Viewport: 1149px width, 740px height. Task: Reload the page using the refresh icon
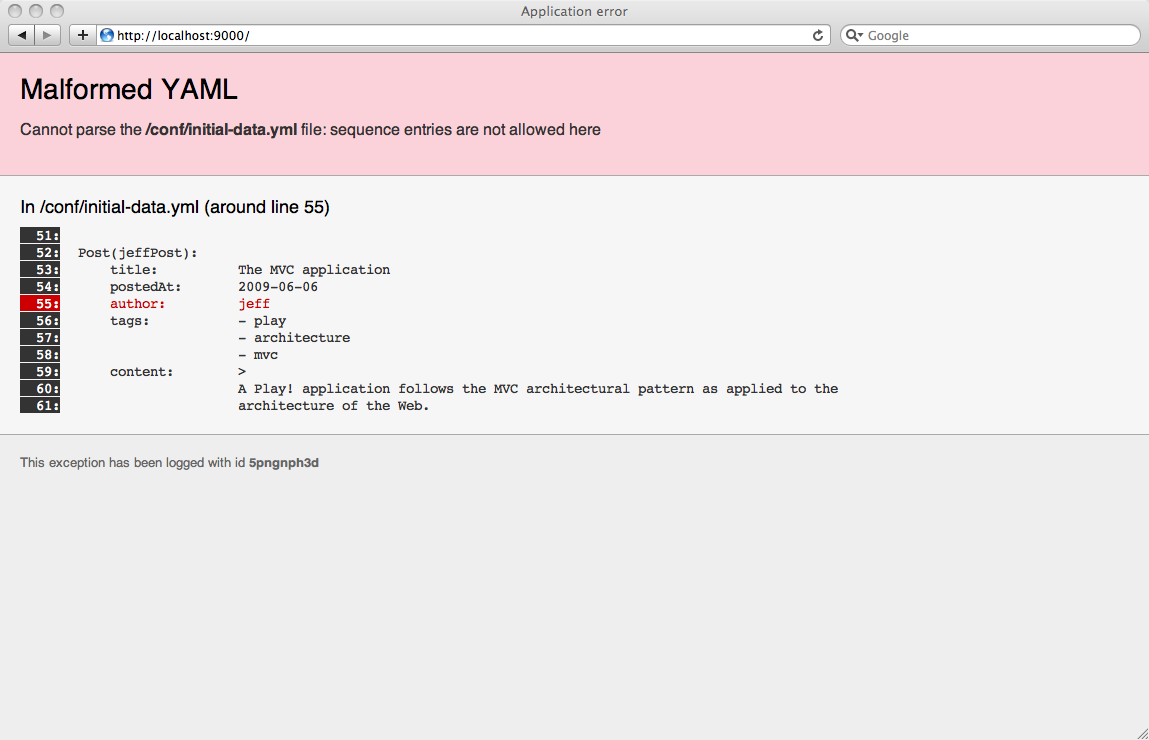[818, 35]
